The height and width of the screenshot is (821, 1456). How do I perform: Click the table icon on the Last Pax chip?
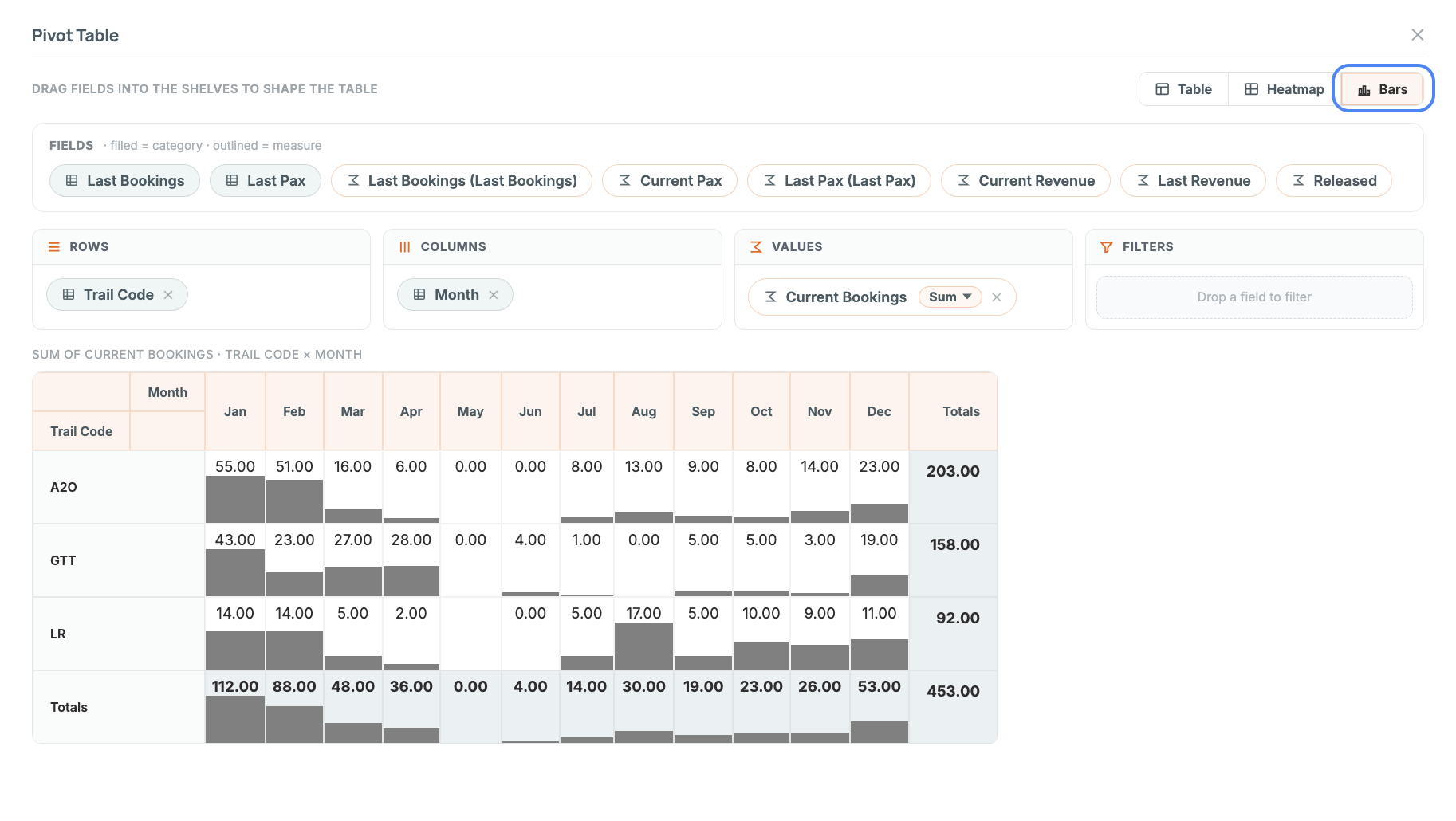pyautogui.click(x=232, y=181)
